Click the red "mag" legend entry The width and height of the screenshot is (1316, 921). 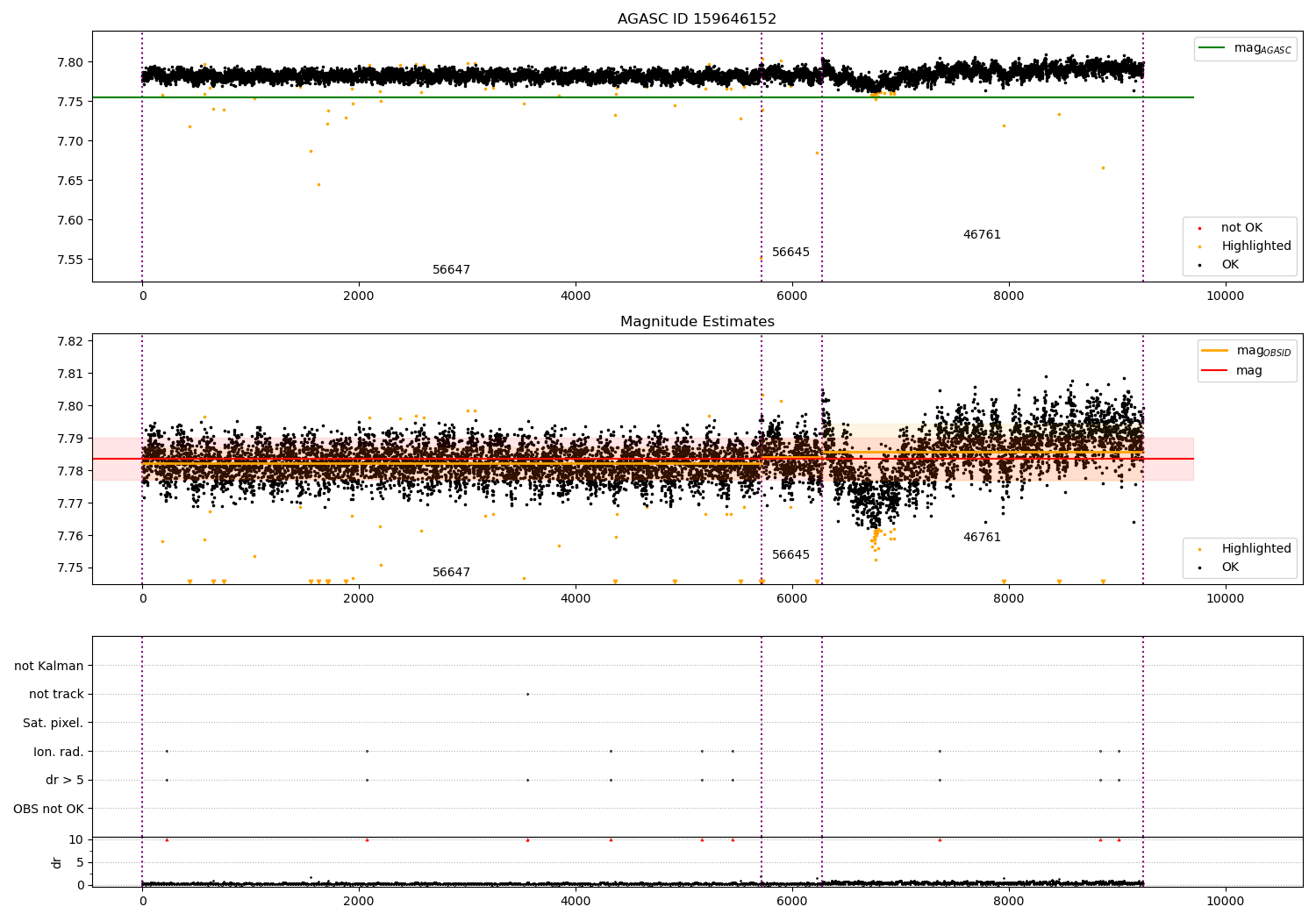point(1232,370)
